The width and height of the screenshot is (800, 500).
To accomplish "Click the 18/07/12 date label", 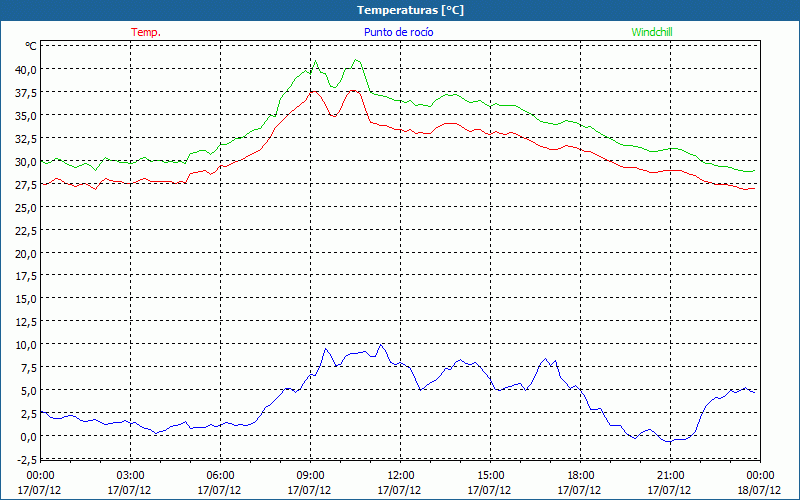I will tap(760, 490).
